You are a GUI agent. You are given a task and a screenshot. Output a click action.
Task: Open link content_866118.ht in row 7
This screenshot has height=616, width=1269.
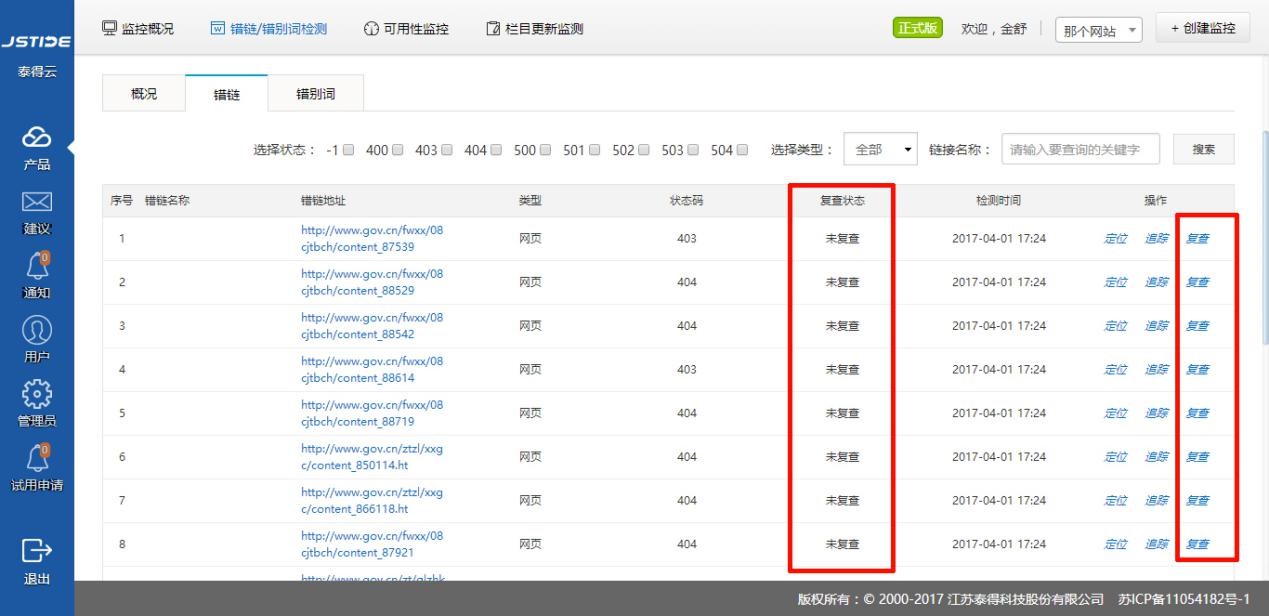[x=372, y=500]
